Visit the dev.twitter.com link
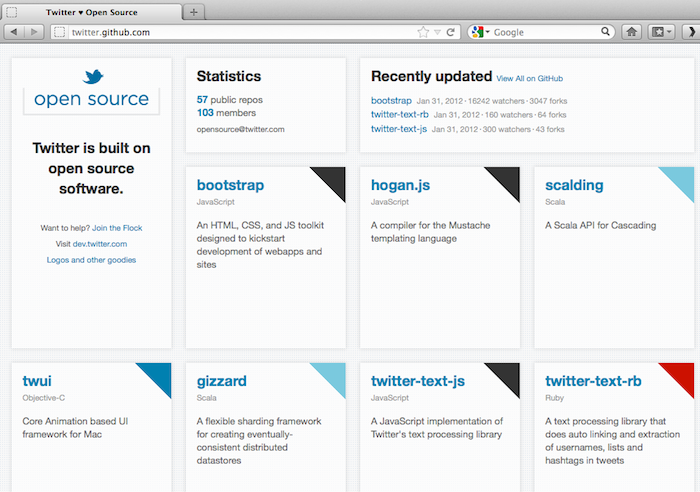Screen dimensions: 700x492 [x=99, y=244]
